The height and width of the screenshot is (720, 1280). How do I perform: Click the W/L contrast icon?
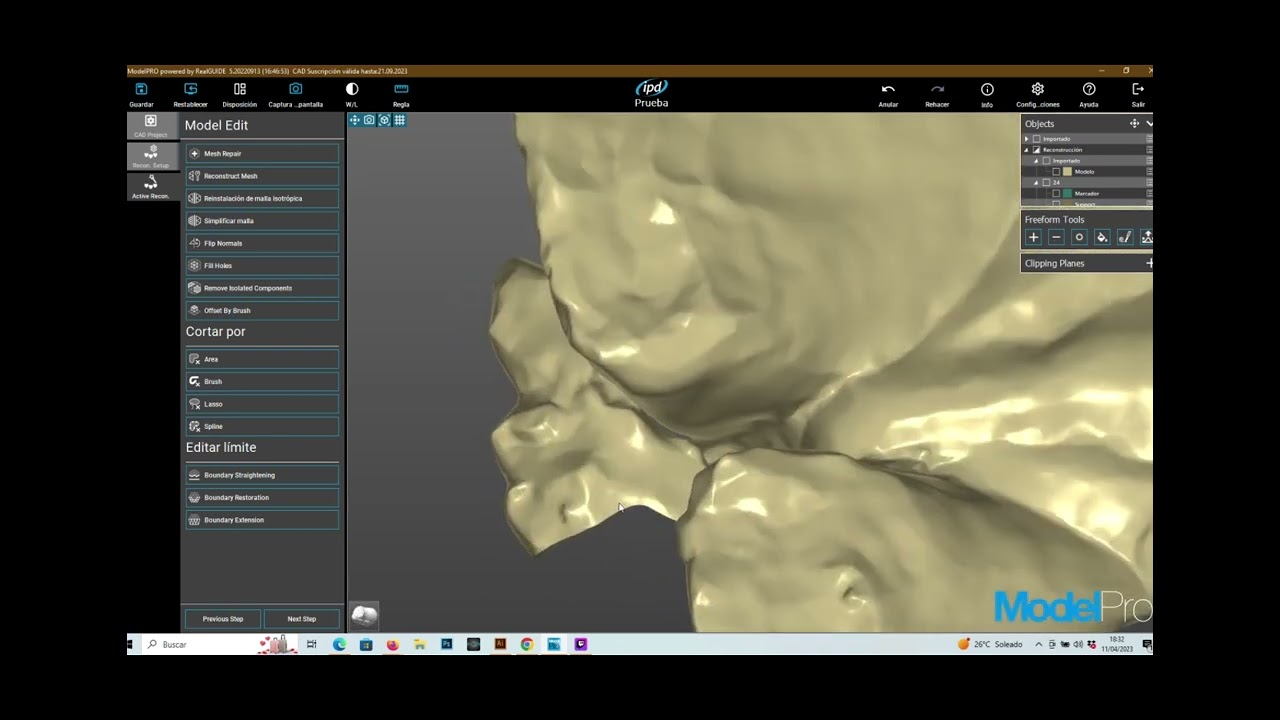(x=352, y=89)
